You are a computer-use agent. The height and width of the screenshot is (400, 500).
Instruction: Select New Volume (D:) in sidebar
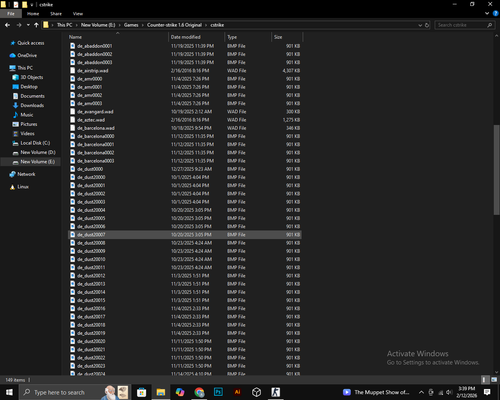pos(38,152)
